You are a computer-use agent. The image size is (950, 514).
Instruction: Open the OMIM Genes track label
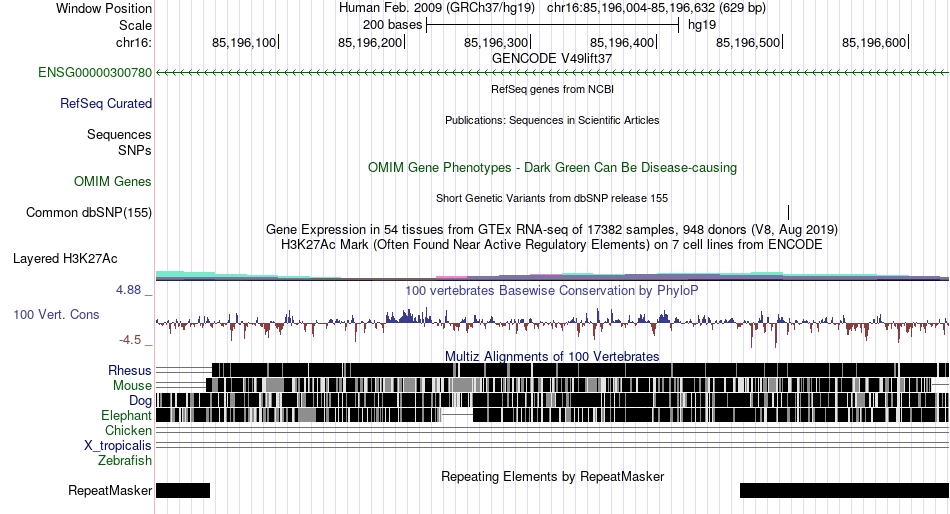click(113, 181)
